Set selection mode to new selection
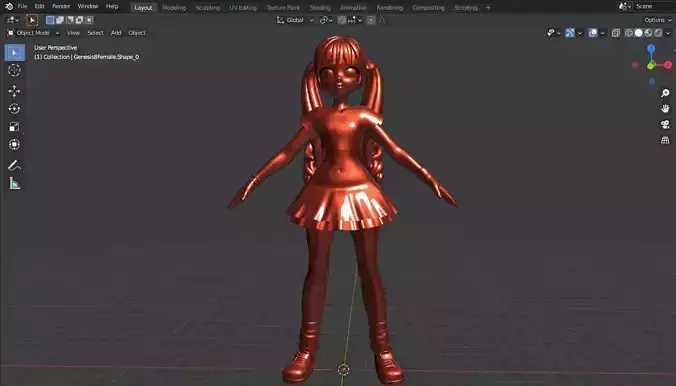Image resolution: width=676 pixels, height=386 pixels. click(50, 20)
